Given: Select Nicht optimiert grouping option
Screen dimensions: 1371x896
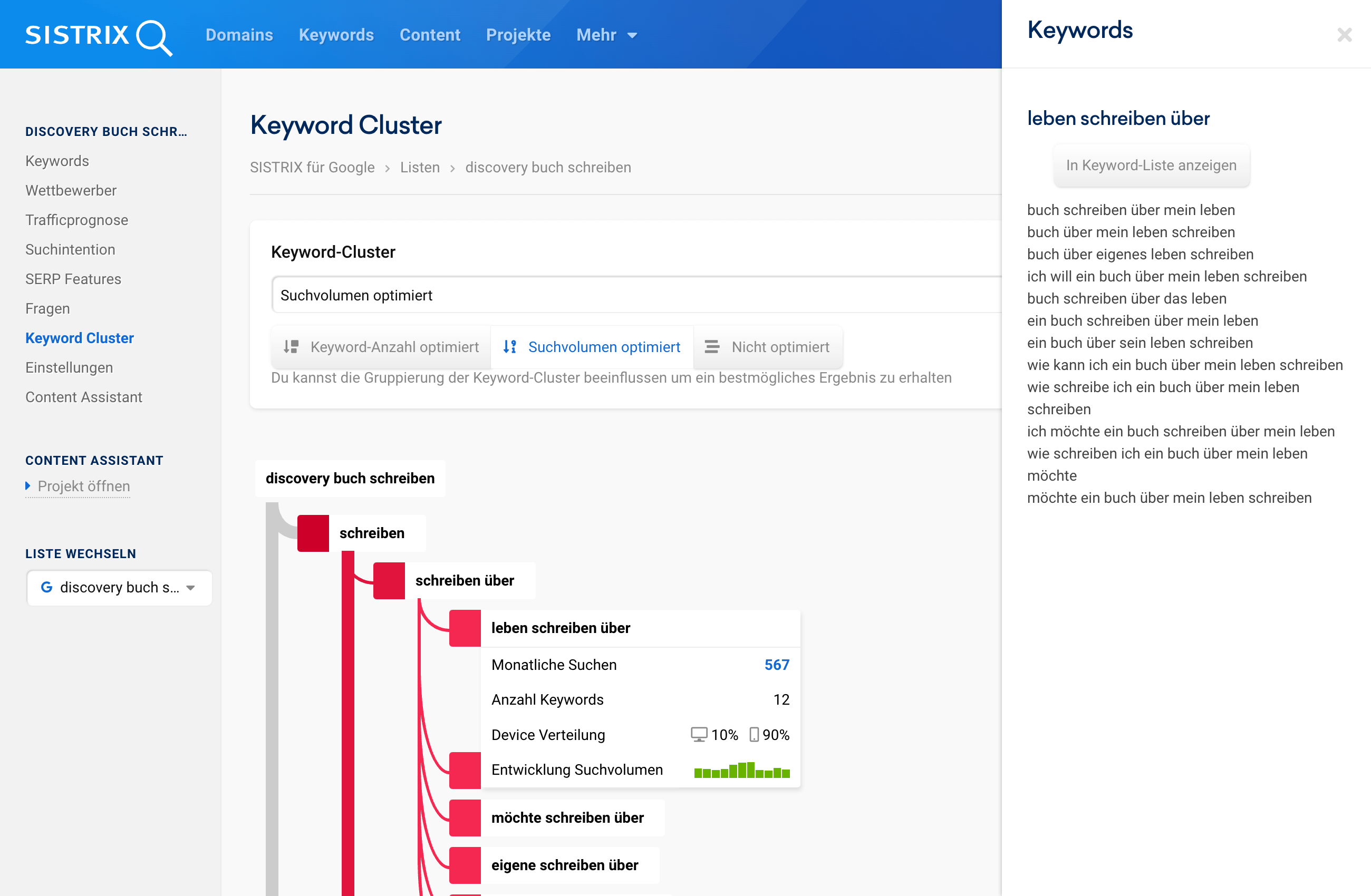Looking at the screenshot, I should coord(780,347).
